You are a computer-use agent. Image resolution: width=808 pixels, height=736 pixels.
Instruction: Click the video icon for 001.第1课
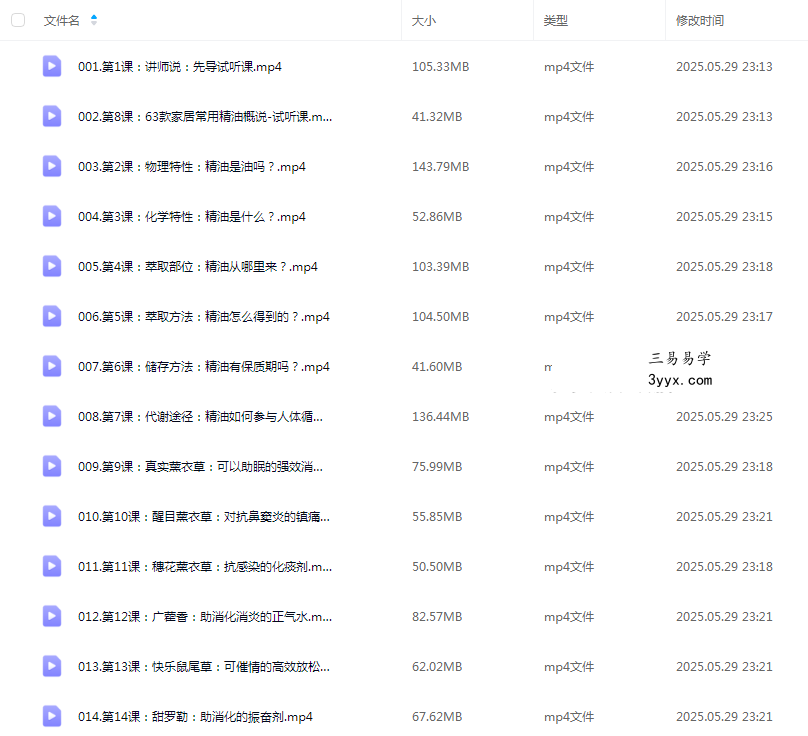[x=52, y=66]
